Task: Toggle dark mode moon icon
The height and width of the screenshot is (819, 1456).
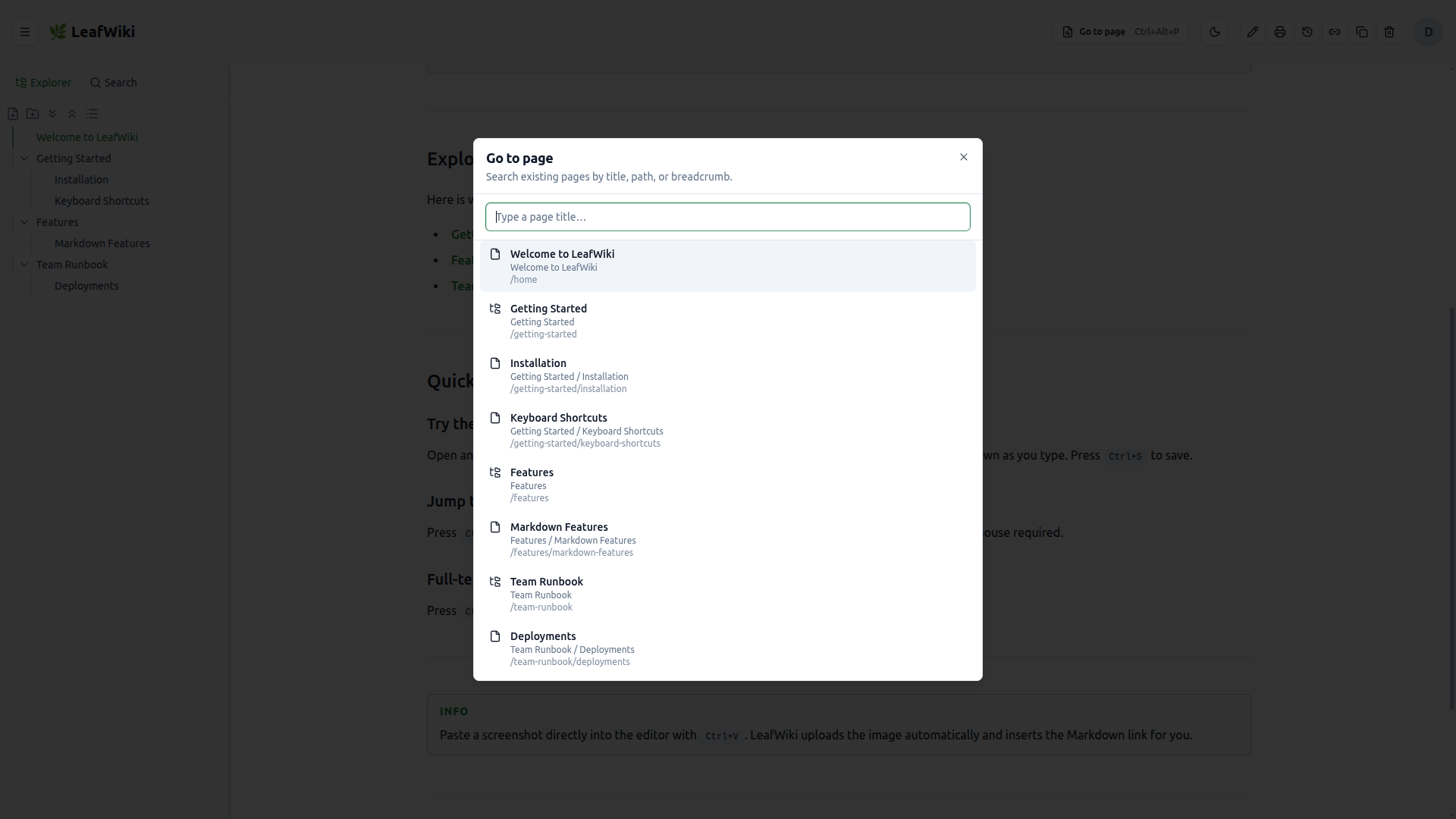Action: 1215,32
